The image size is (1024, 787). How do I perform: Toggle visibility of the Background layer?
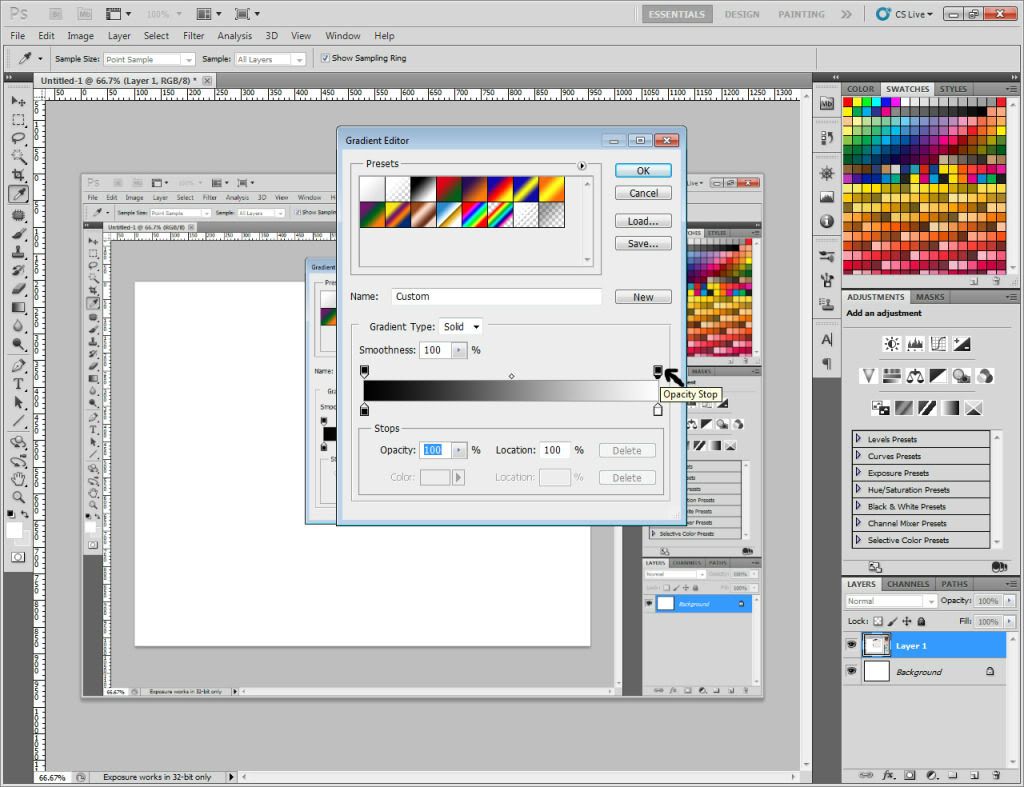(x=852, y=672)
